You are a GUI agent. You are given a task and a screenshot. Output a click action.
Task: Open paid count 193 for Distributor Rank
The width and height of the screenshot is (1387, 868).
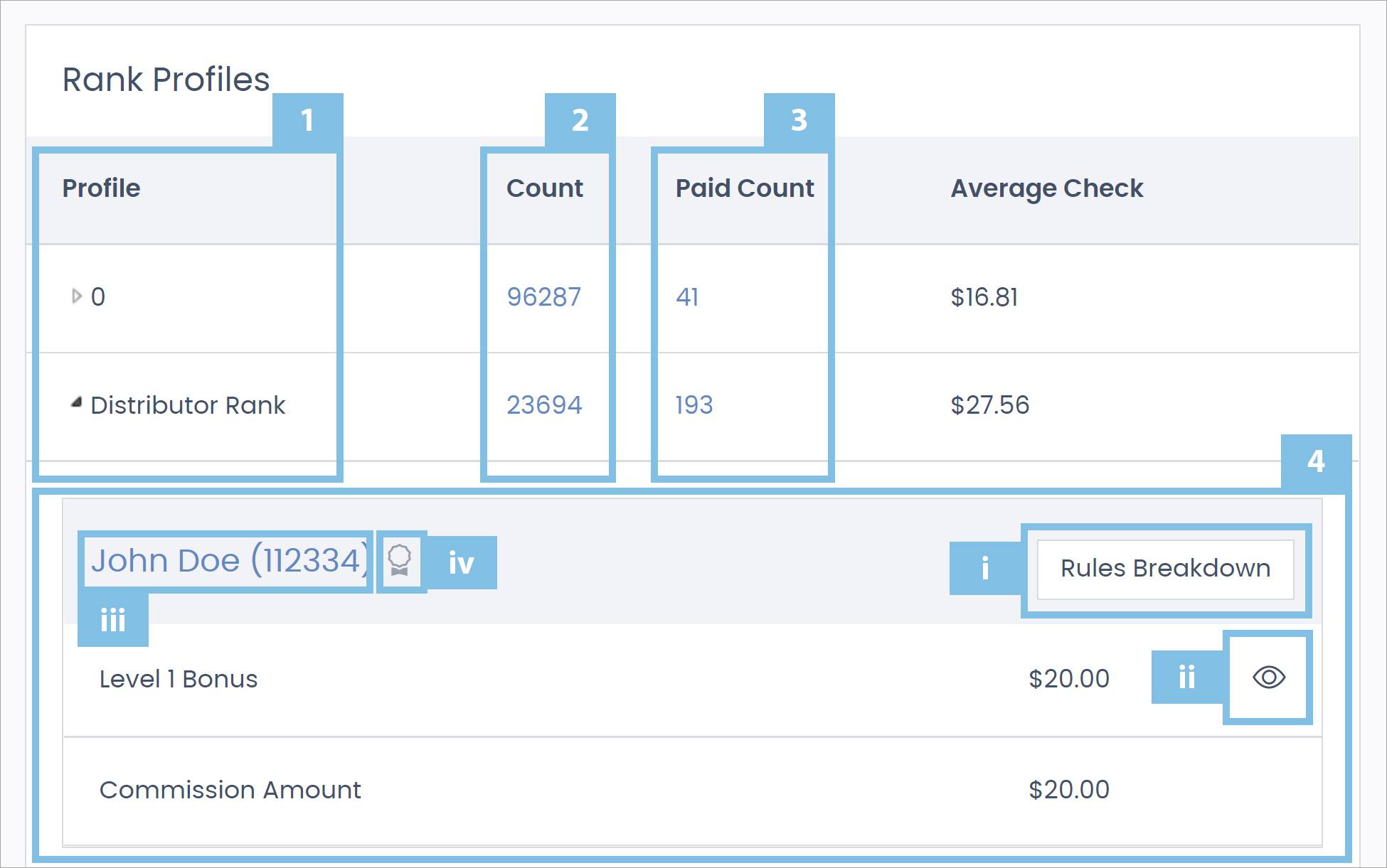click(693, 404)
